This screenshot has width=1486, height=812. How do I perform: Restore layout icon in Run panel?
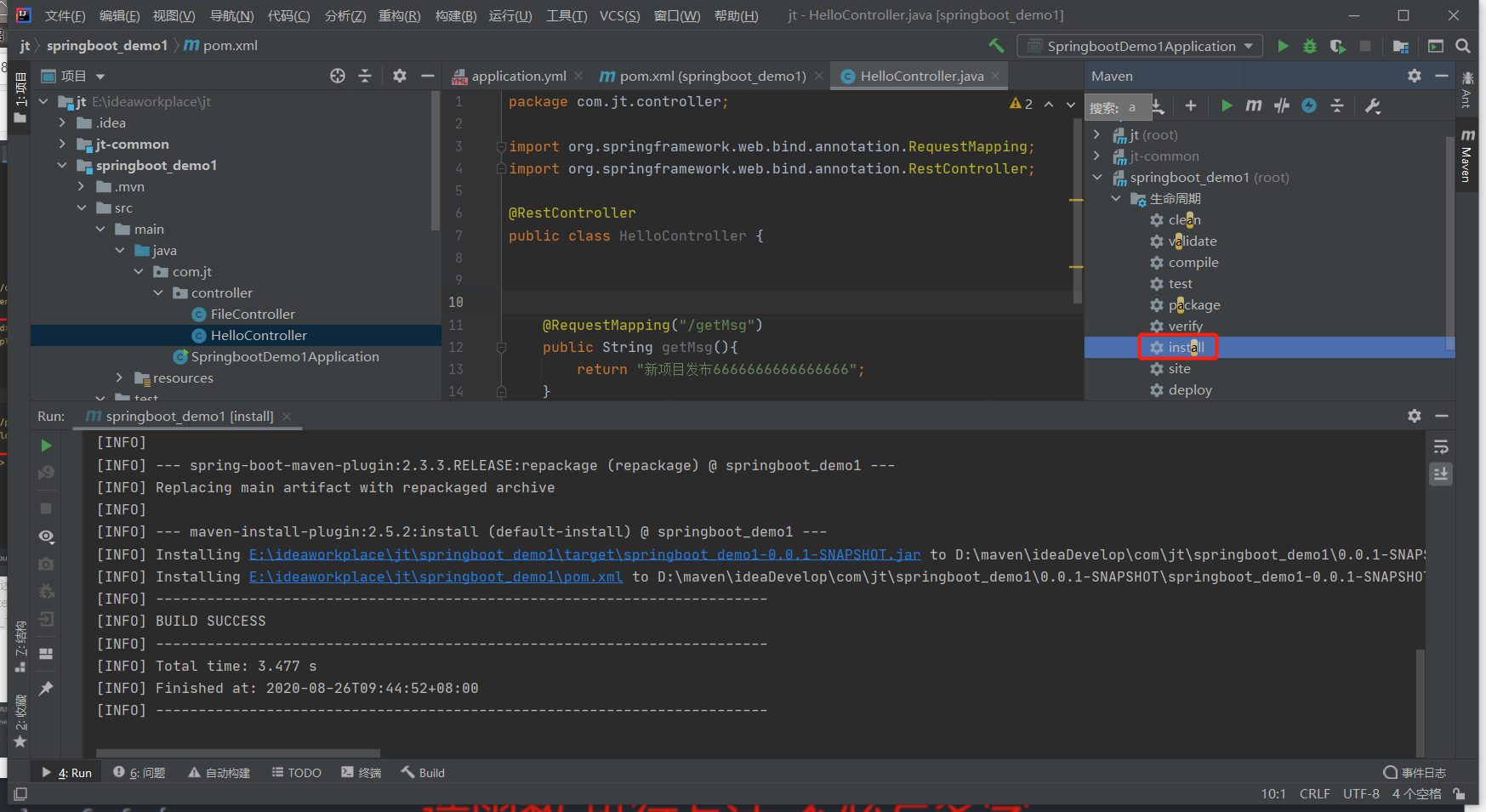46,654
